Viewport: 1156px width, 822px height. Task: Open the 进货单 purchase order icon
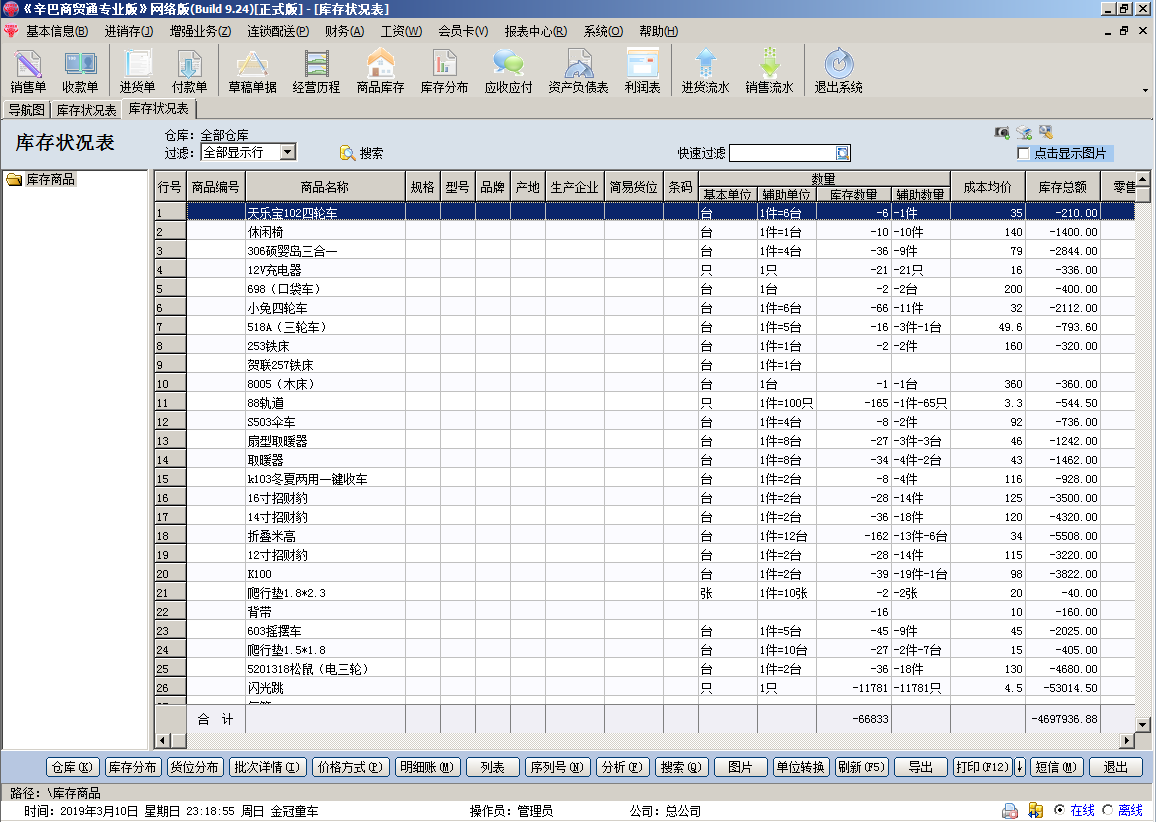pos(137,71)
